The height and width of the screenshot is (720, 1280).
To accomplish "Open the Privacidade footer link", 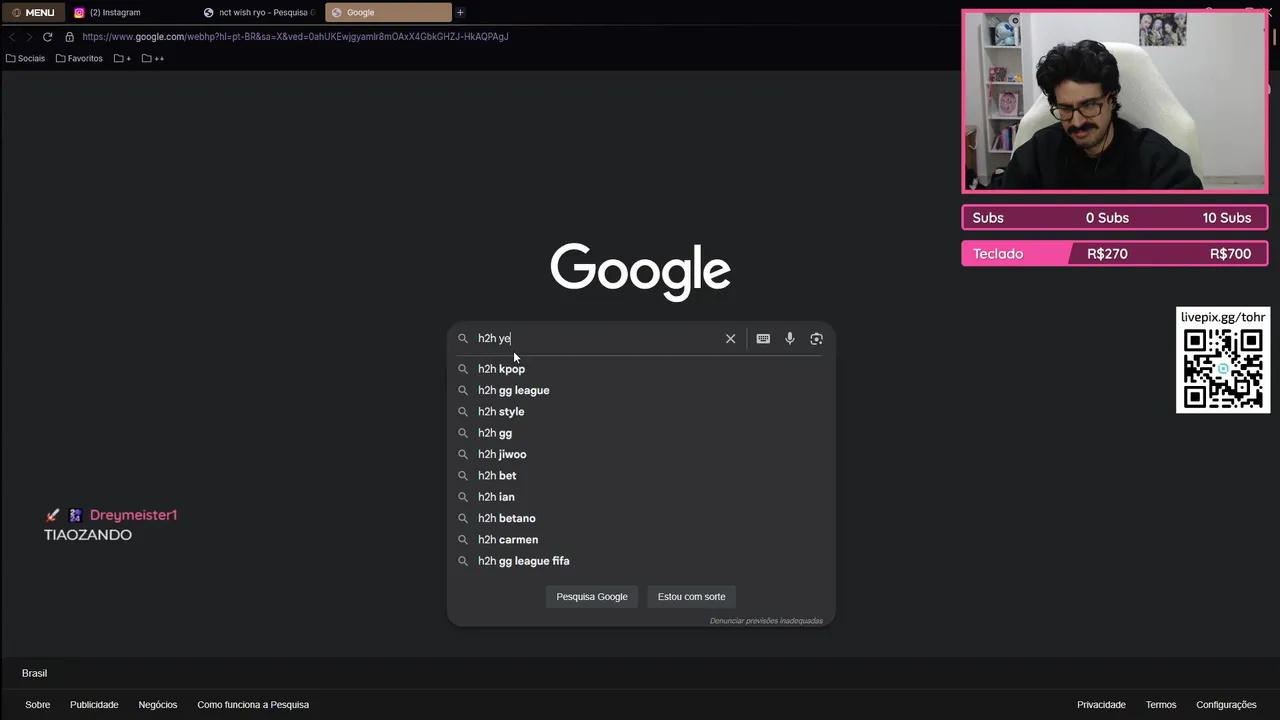I will [1101, 705].
